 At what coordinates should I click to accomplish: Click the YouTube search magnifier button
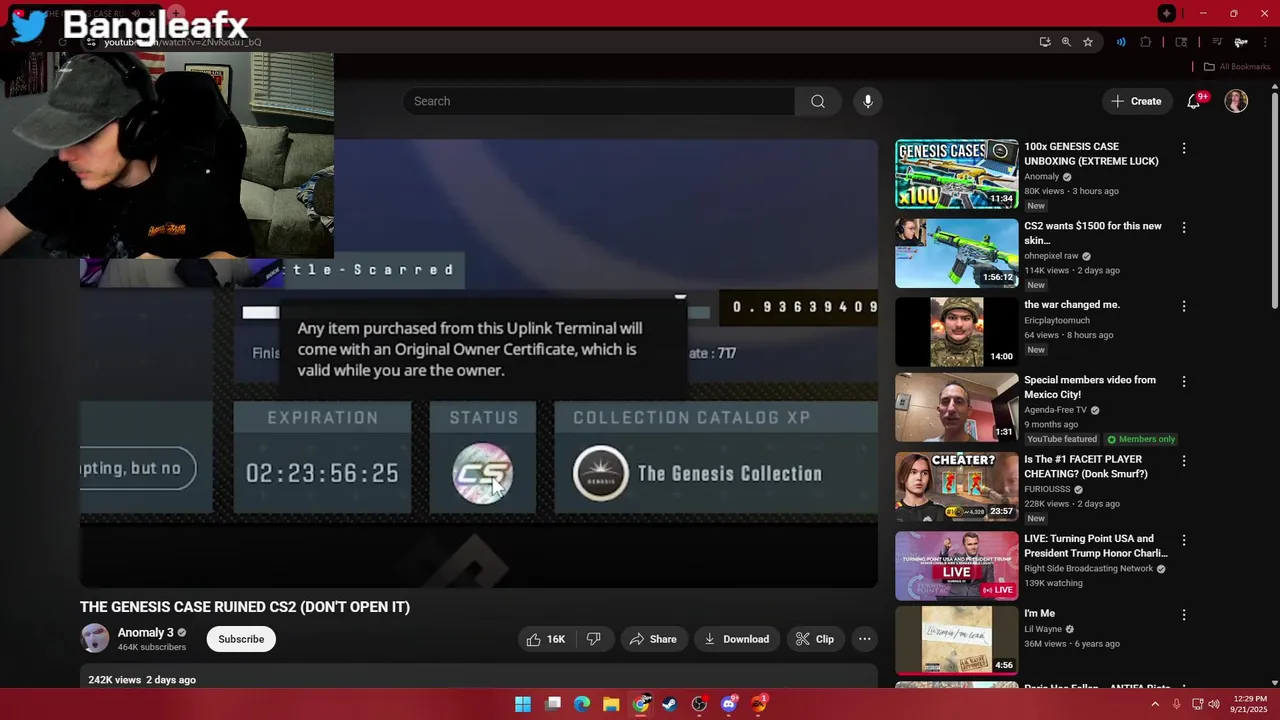pyautogui.click(x=818, y=101)
